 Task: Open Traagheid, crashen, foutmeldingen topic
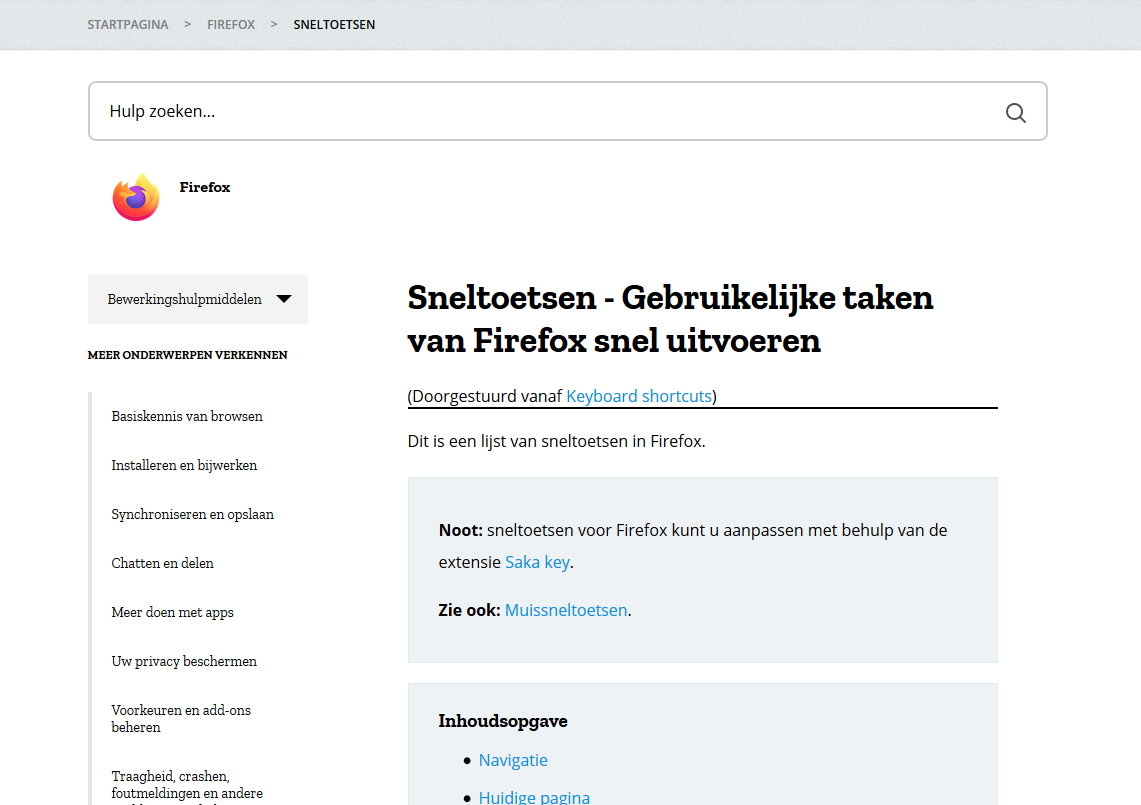[187, 787]
